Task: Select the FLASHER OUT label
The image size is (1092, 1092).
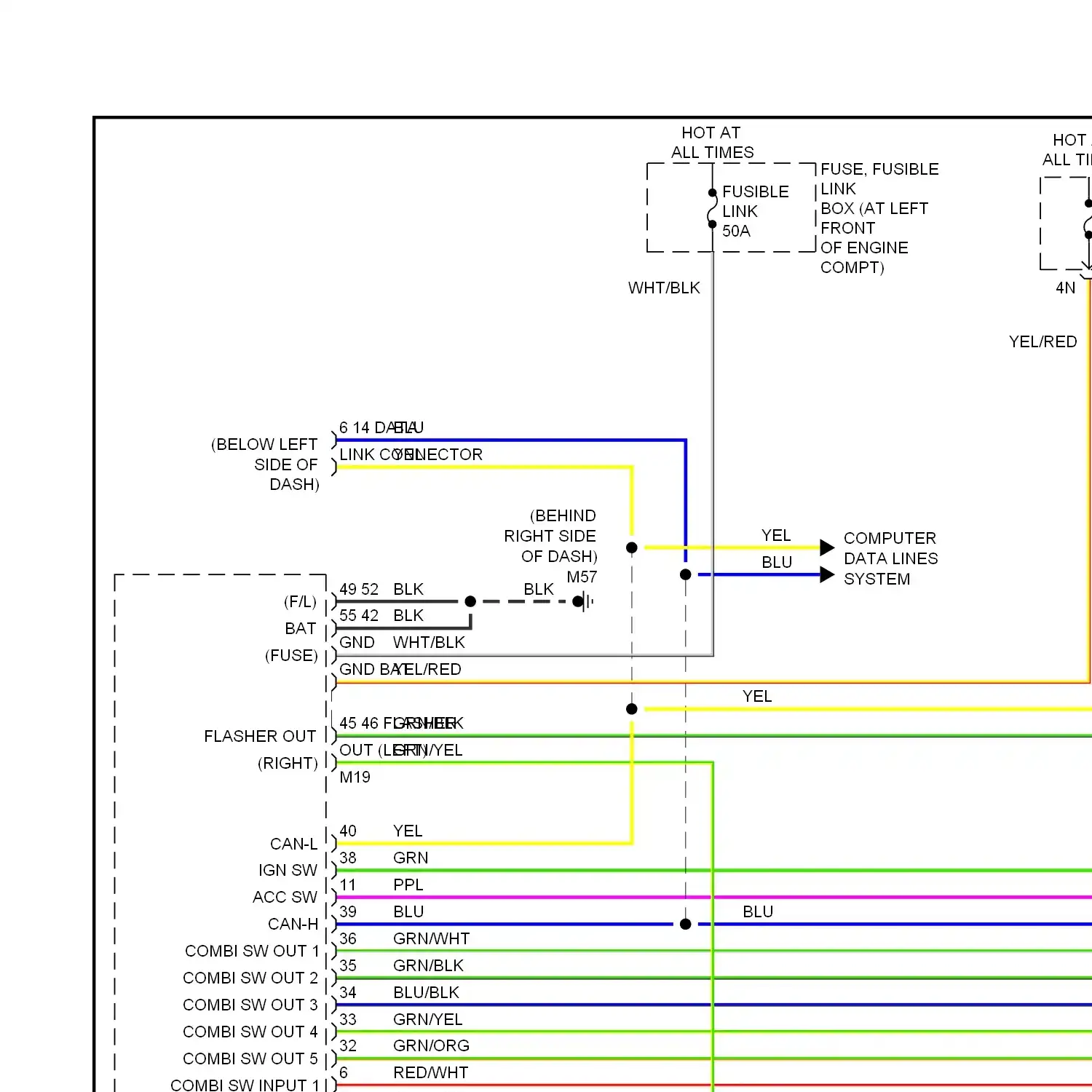Action: click(x=260, y=737)
